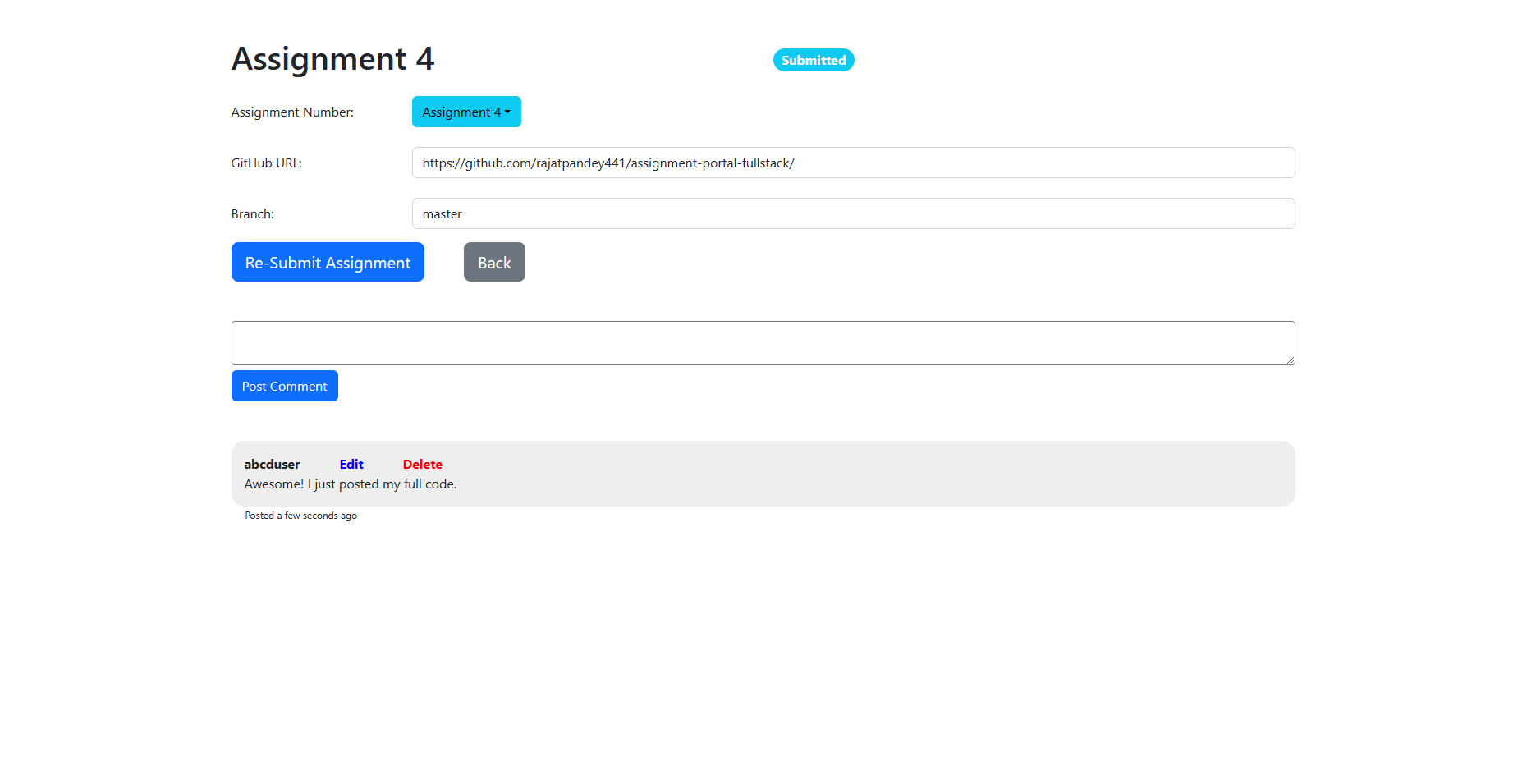Image resolution: width=1527 pixels, height=784 pixels.
Task: Open the Assignment 4 dropdown
Action: [x=466, y=112]
